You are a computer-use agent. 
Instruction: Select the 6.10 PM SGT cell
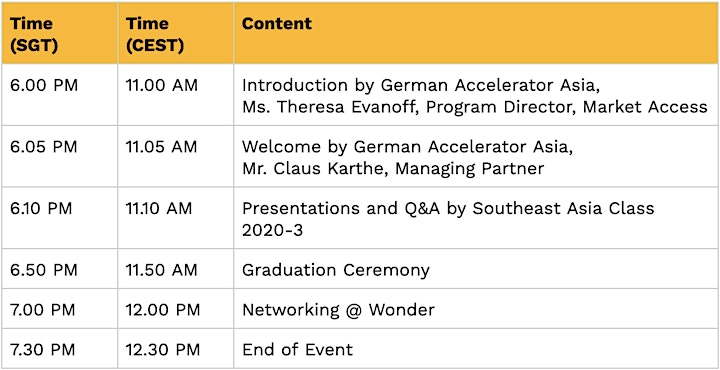pos(59,218)
